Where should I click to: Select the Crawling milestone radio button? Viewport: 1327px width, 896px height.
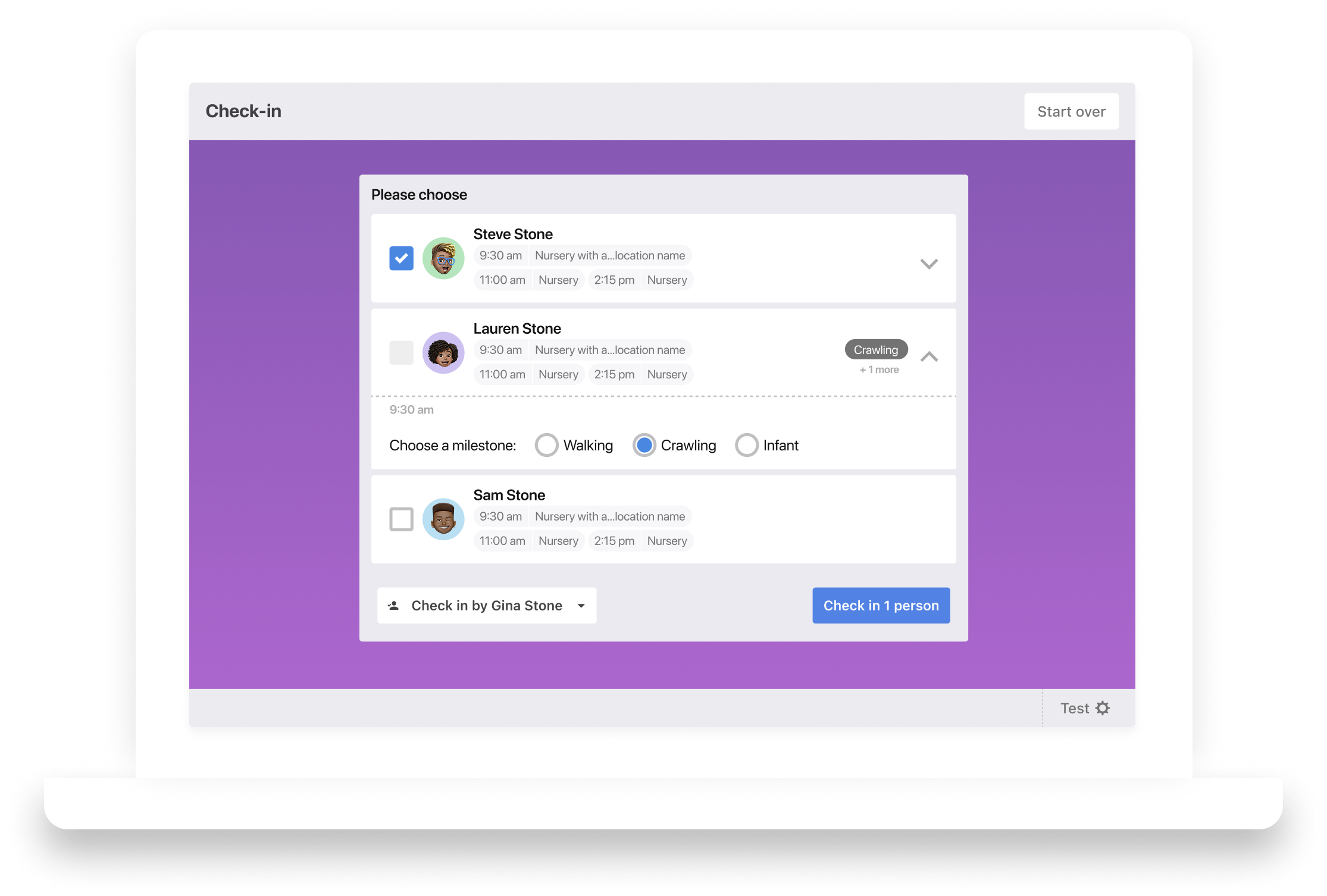point(644,445)
